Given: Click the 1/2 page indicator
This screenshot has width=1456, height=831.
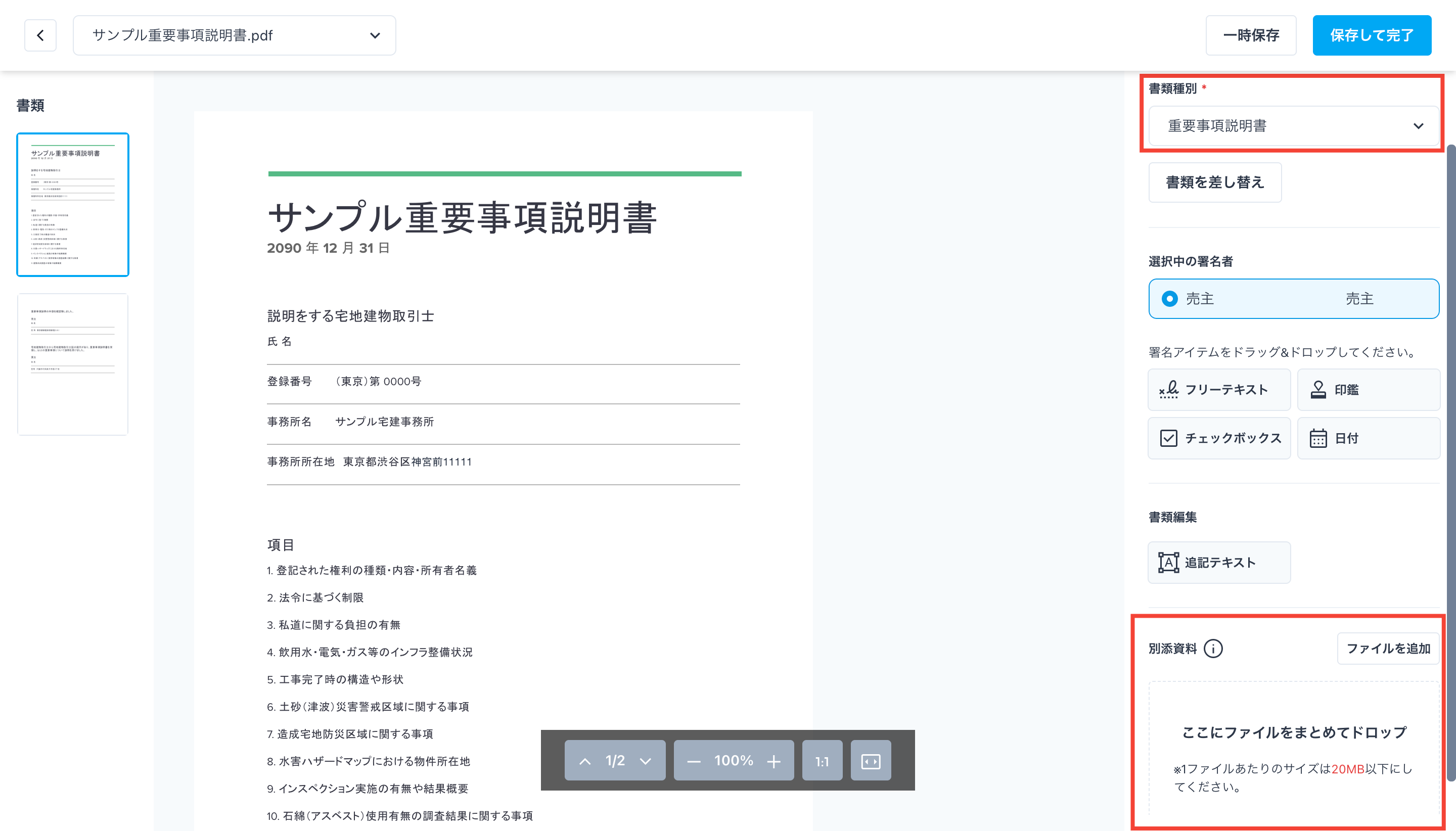Looking at the screenshot, I should click(615, 761).
